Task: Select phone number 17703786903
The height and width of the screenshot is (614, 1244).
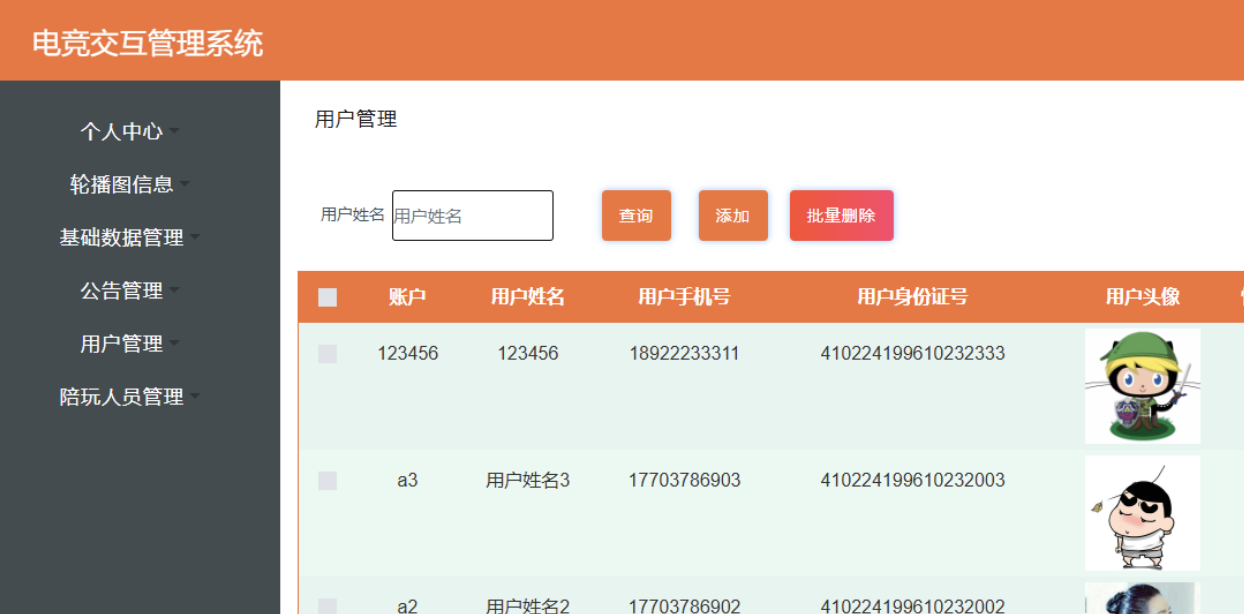Action: 684,480
